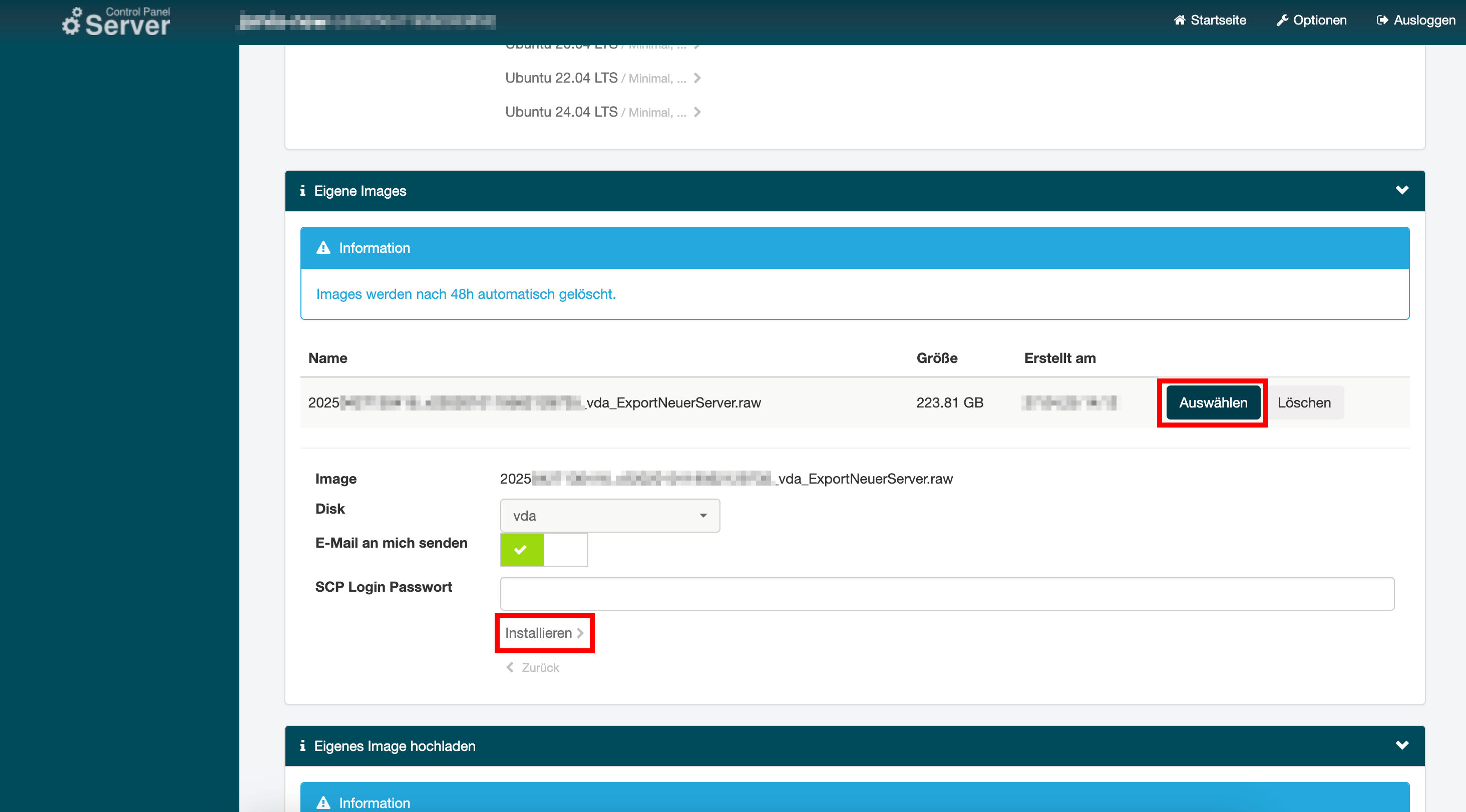1466x812 pixels.
Task: Click the Erstellt am column header
Action: (x=1059, y=358)
